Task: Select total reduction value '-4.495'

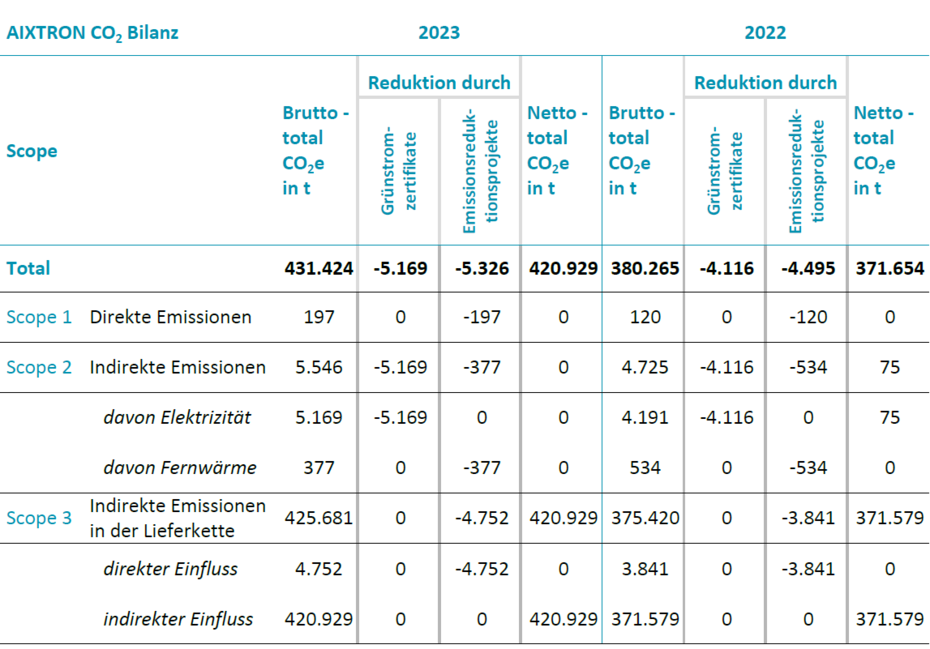Action: coord(808,268)
